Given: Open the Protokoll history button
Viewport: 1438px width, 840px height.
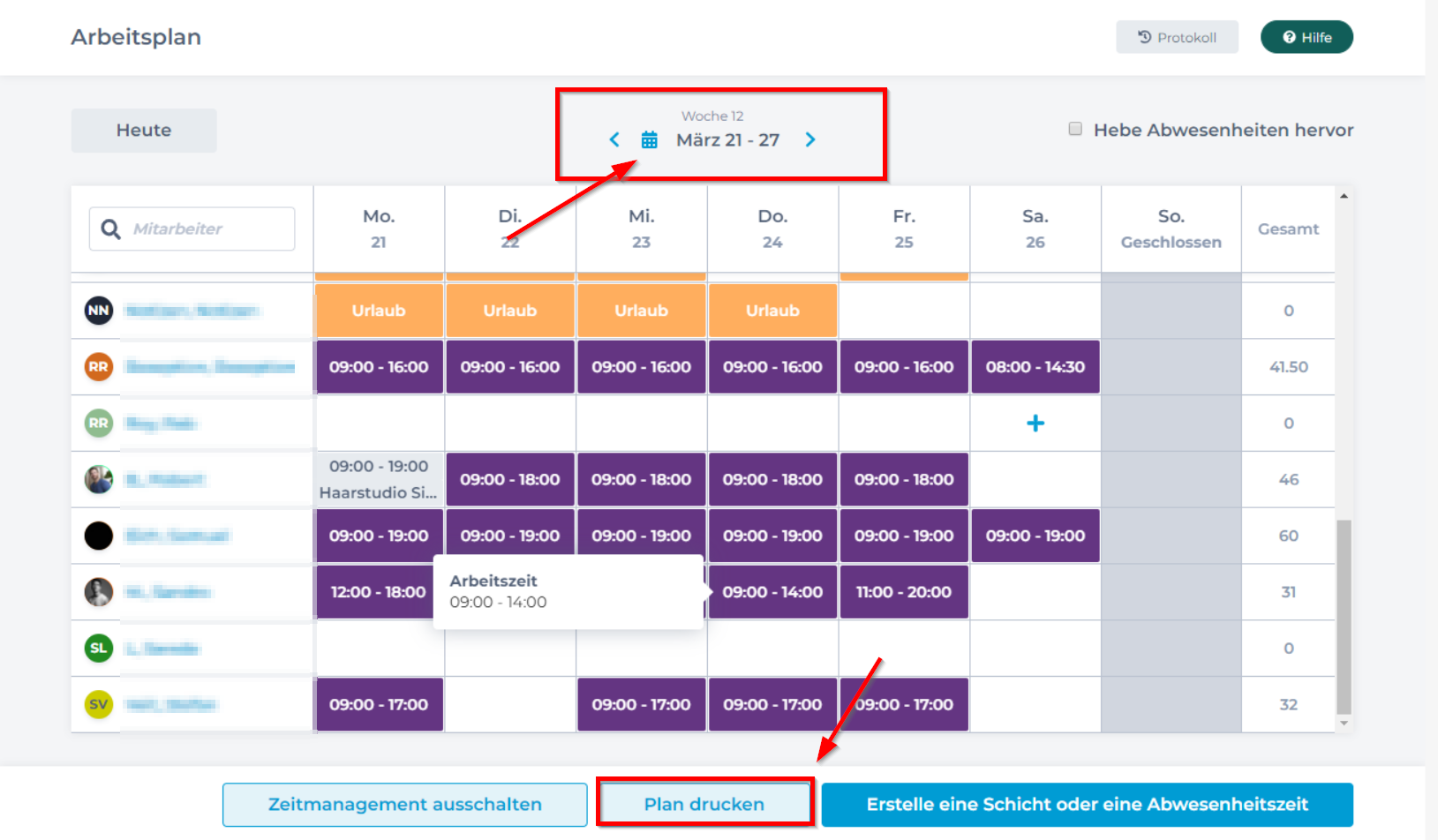Looking at the screenshot, I should click(x=1177, y=37).
